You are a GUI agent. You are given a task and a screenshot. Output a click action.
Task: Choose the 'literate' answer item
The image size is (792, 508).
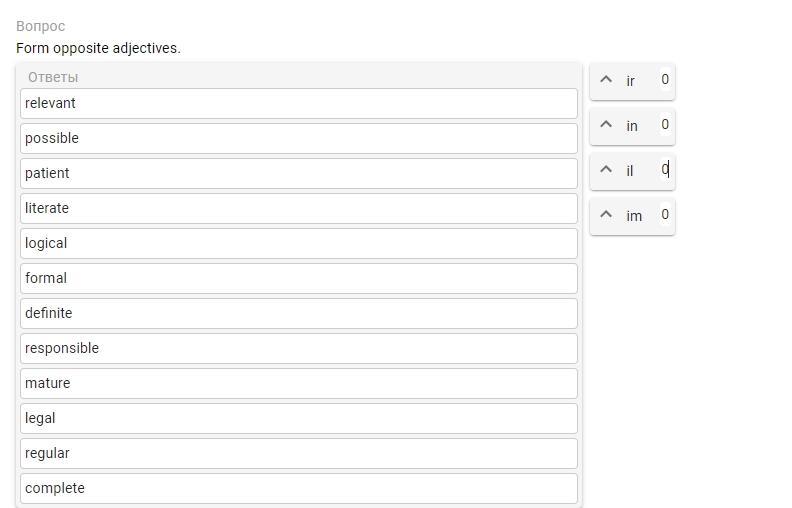tap(298, 208)
